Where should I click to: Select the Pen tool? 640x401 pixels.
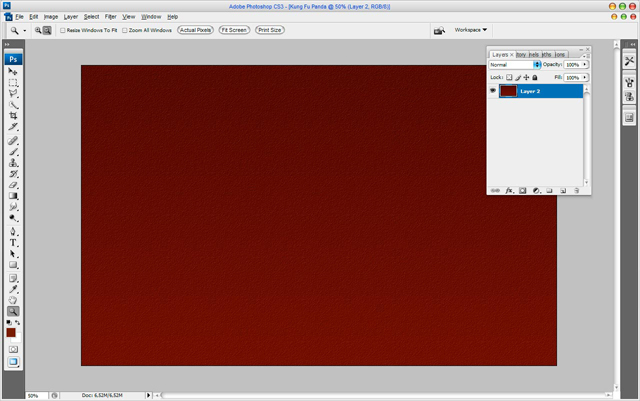pyautogui.click(x=13, y=232)
